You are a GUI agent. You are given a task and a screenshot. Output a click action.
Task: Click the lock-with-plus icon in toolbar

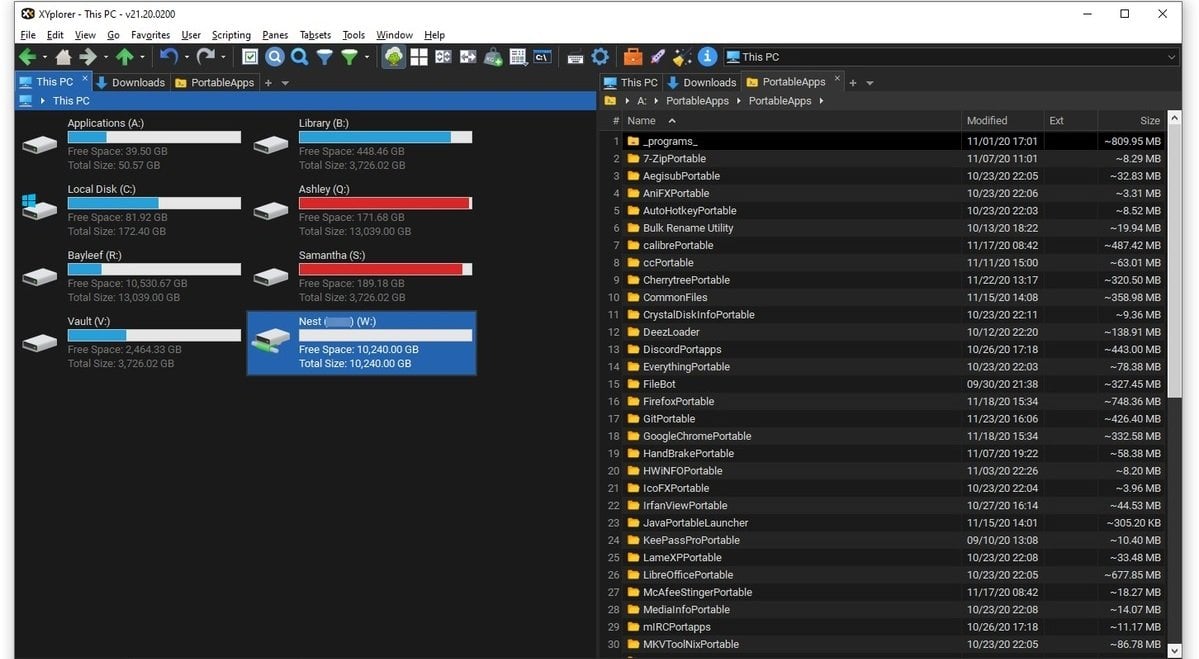point(493,57)
